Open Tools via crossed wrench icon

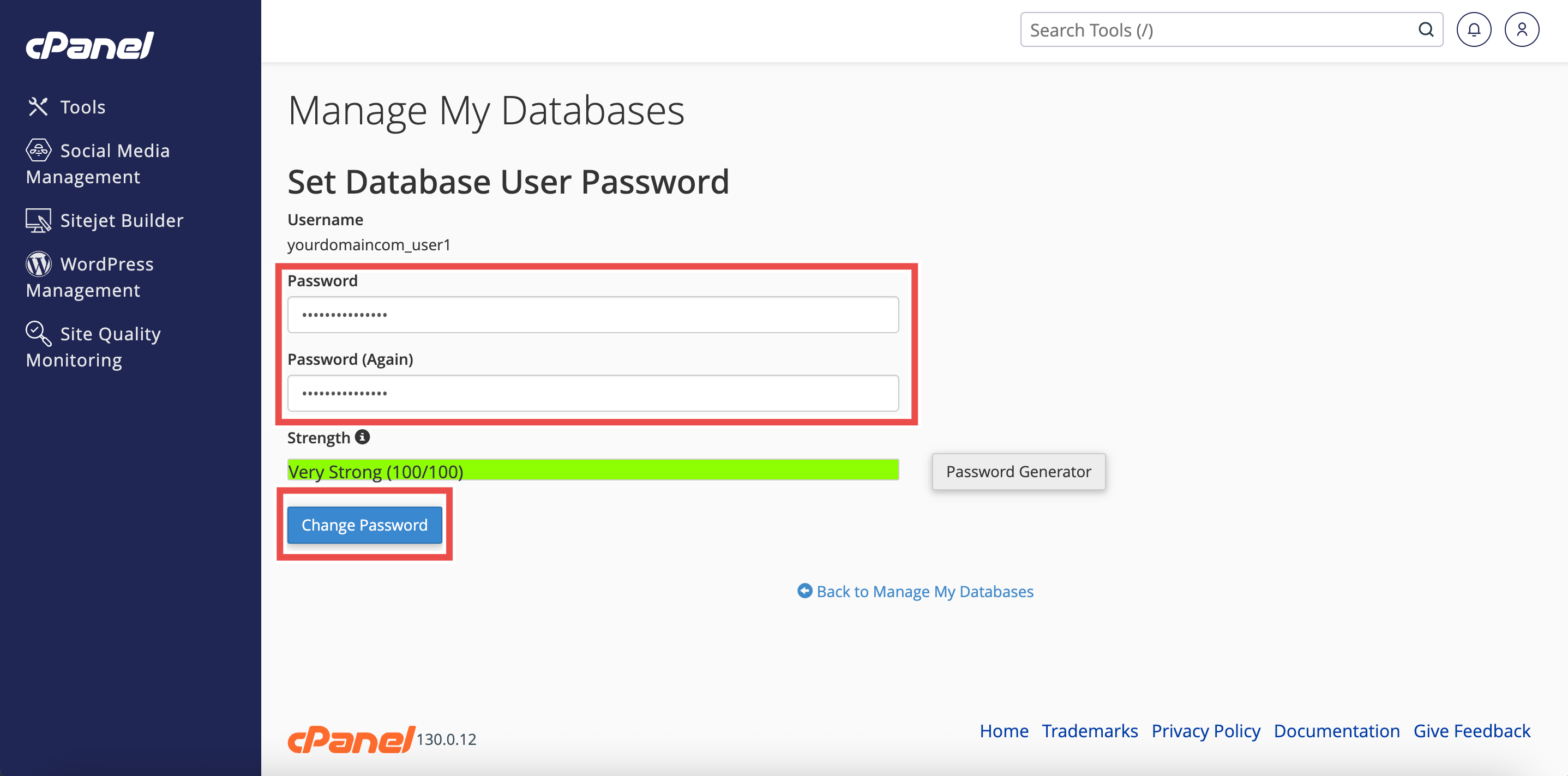point(38,107)
